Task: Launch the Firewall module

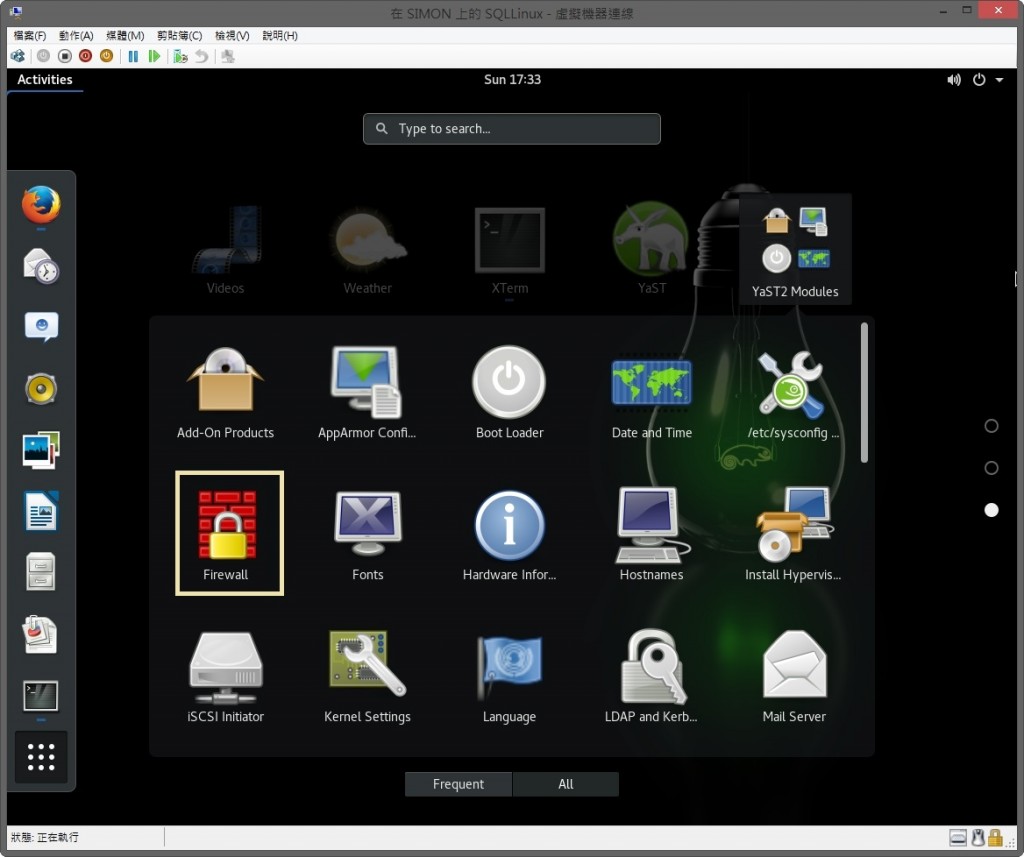Action: (229, 532)
